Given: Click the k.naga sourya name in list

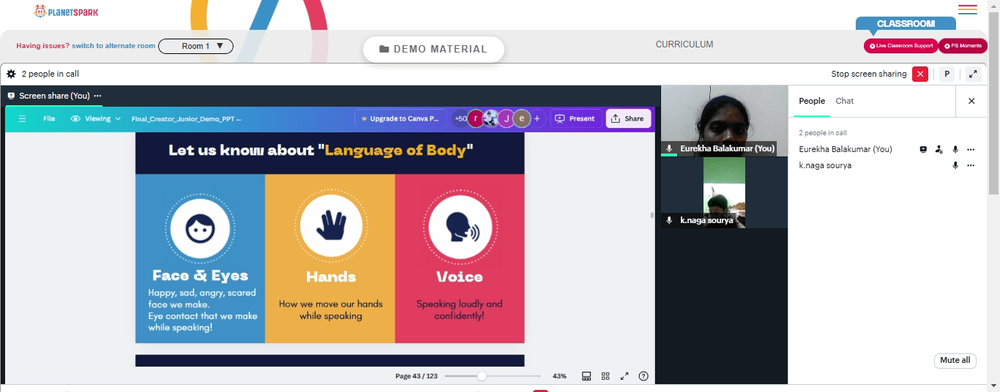Looking at the screenshot, I should (x=825, y=165).
